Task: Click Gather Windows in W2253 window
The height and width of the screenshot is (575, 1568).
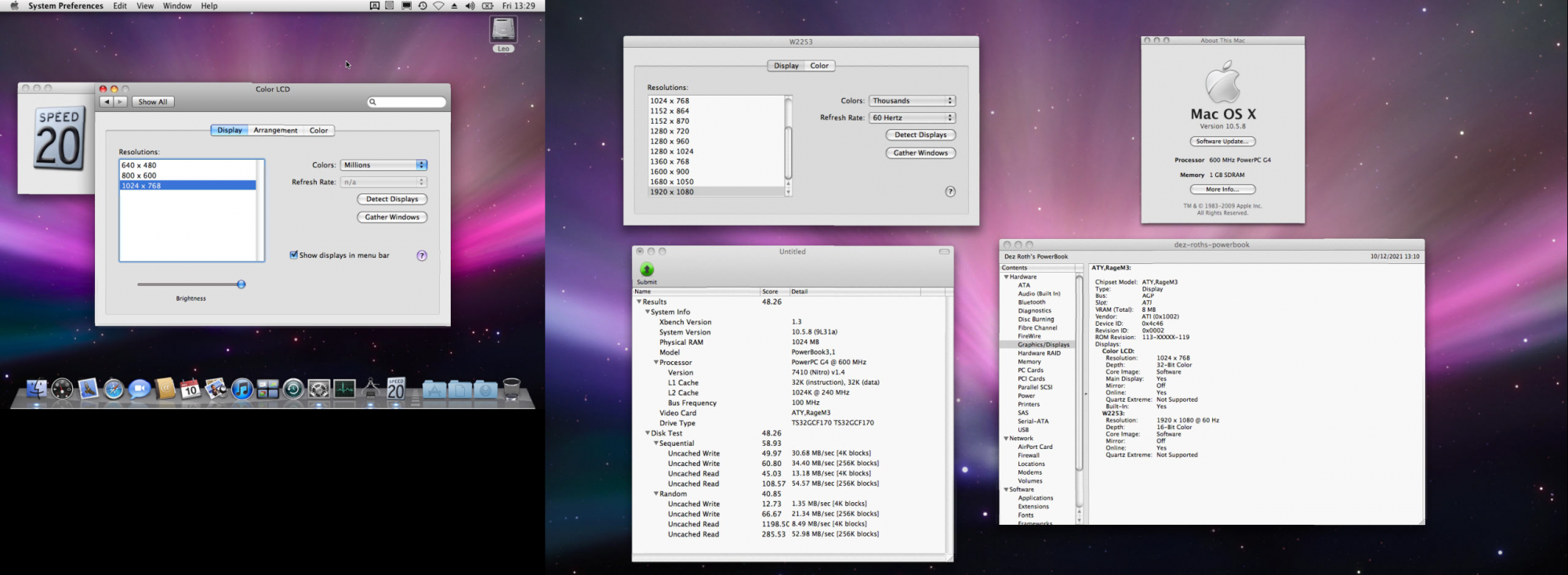Action: (x=921, y=153)
